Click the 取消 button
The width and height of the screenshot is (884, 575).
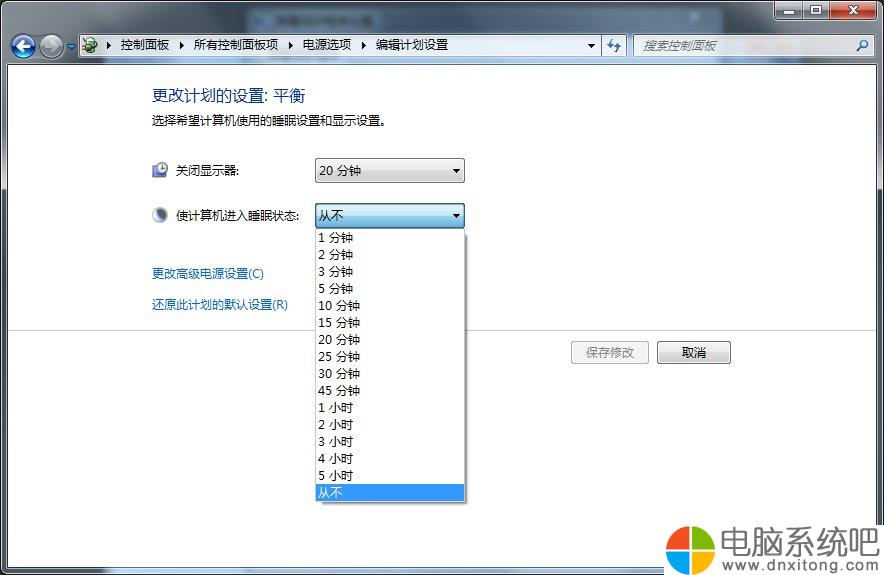(693, 353)
